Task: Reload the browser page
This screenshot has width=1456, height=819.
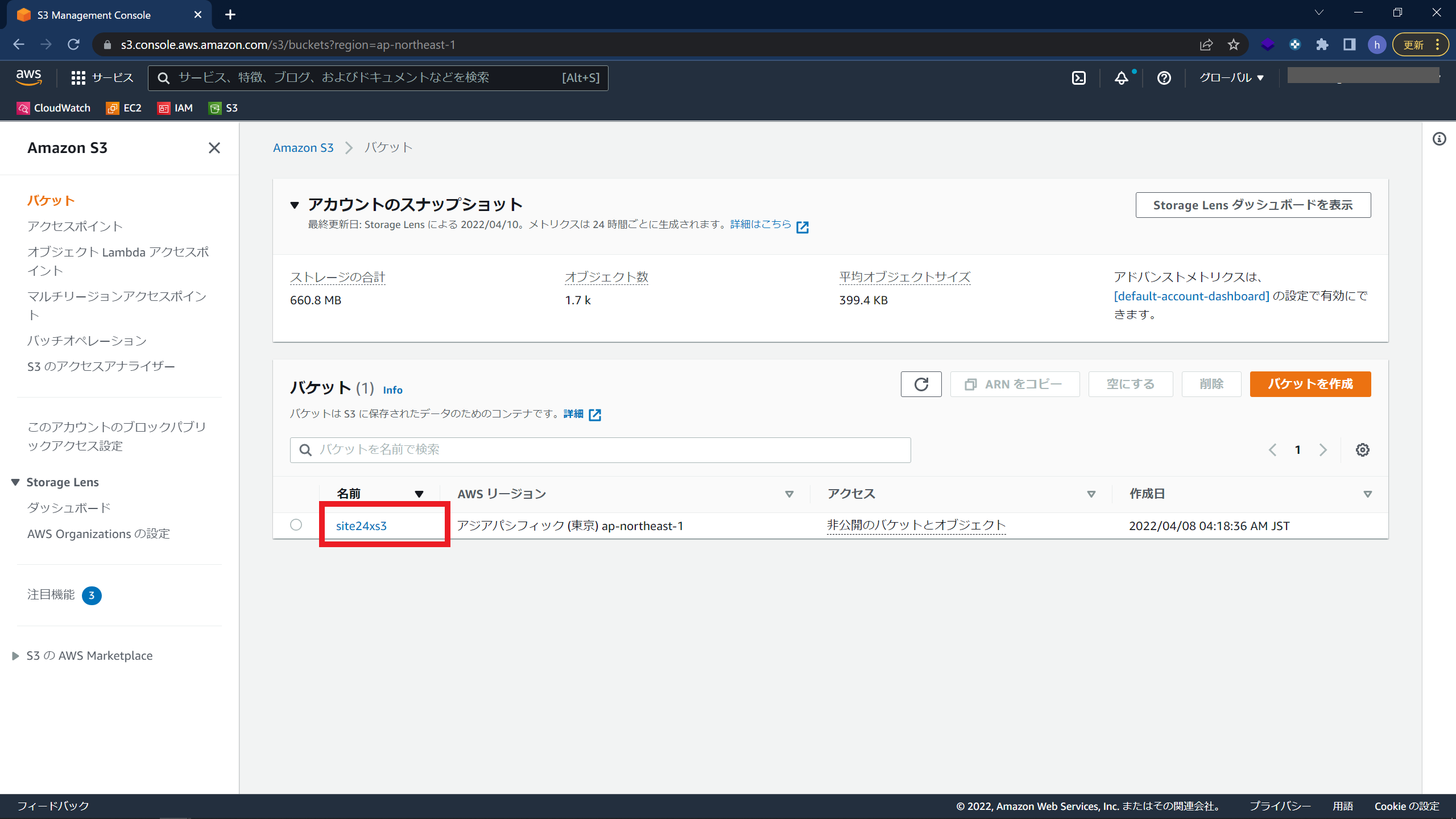Action: point(73,44)
